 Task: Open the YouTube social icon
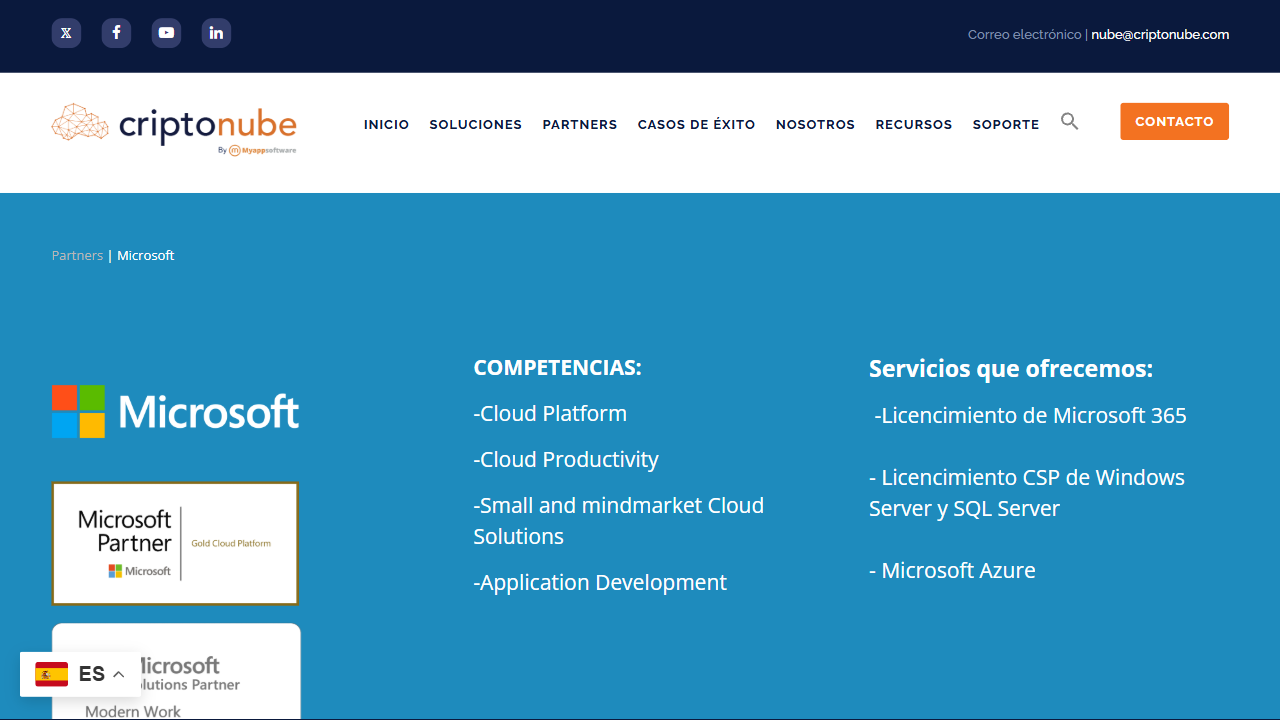[x=166, y=33]
